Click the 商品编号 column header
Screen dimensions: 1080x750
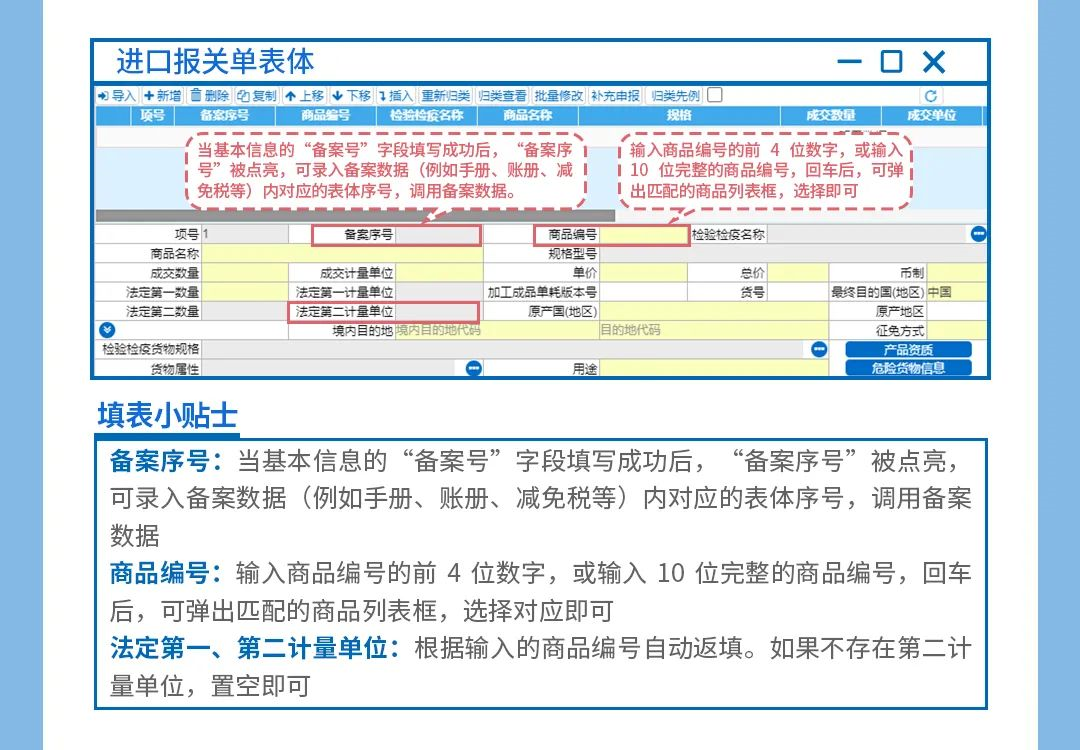[x=325, y=116]
